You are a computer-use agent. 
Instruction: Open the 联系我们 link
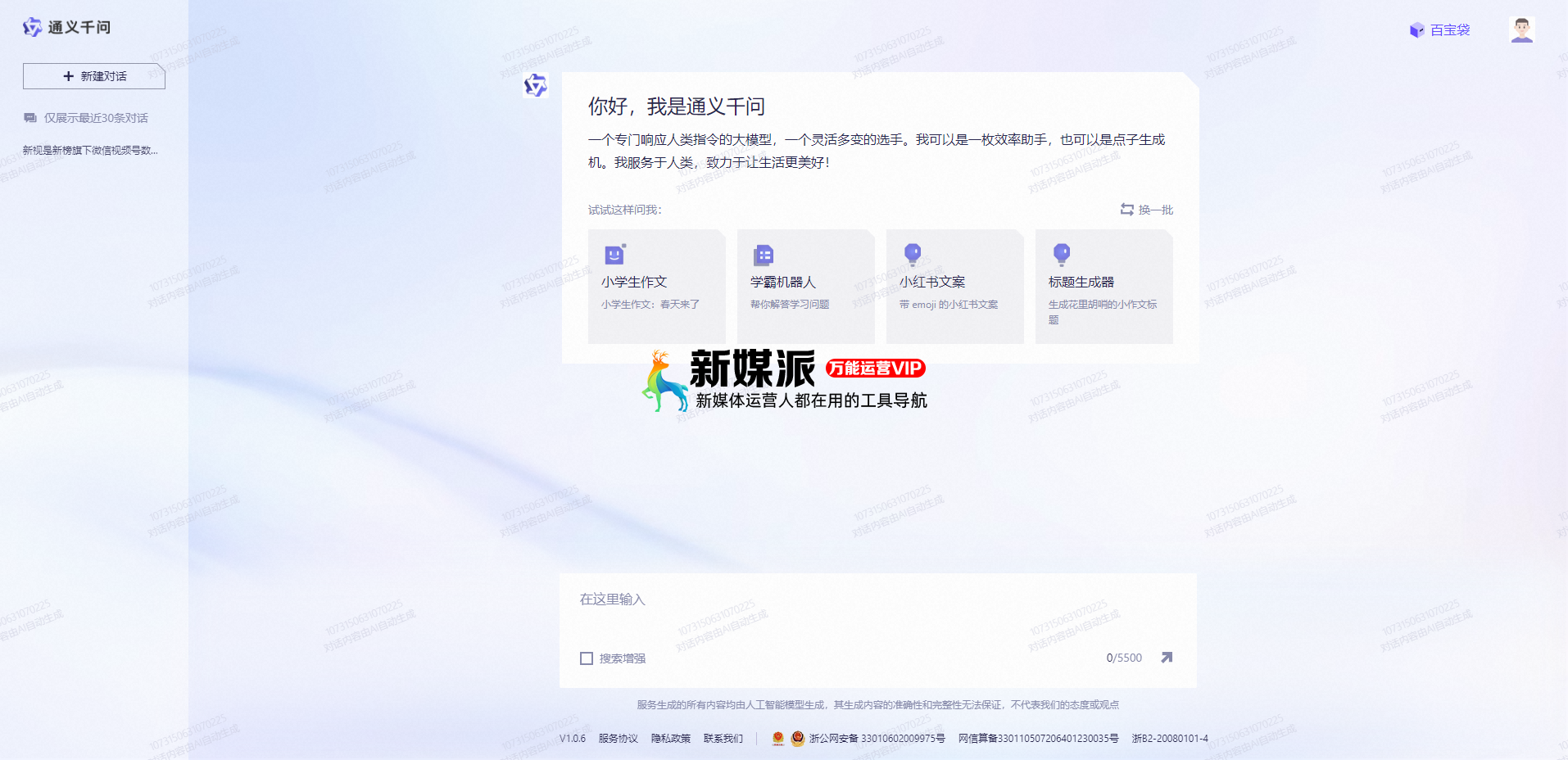pyautogui.click(x=723, y=739)
